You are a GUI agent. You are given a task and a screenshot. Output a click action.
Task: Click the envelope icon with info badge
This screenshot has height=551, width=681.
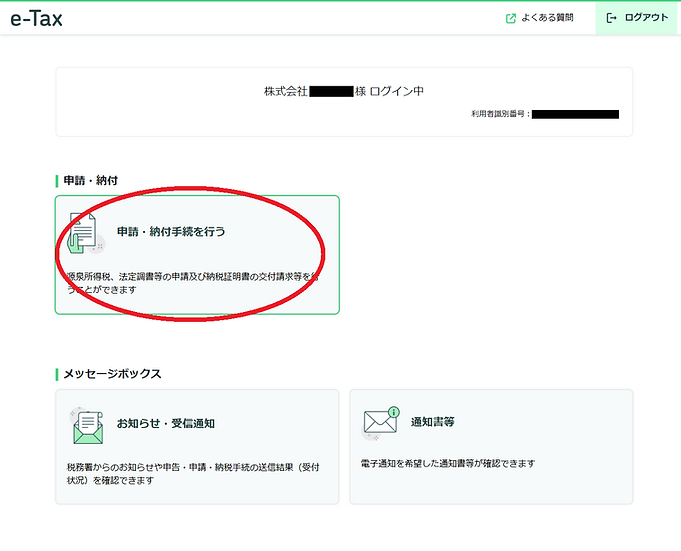click(381, 422)
